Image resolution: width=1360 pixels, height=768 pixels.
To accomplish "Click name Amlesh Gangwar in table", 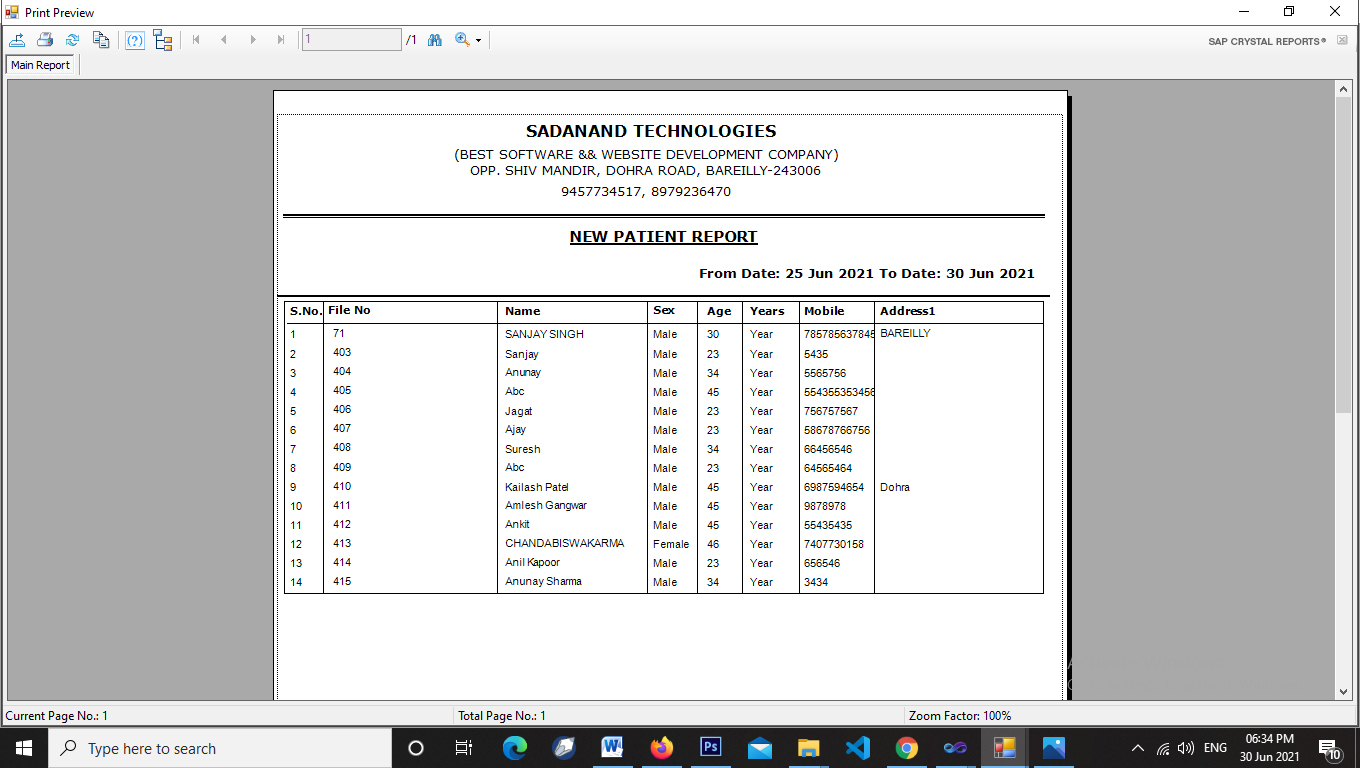I will (x=546, y=506).
